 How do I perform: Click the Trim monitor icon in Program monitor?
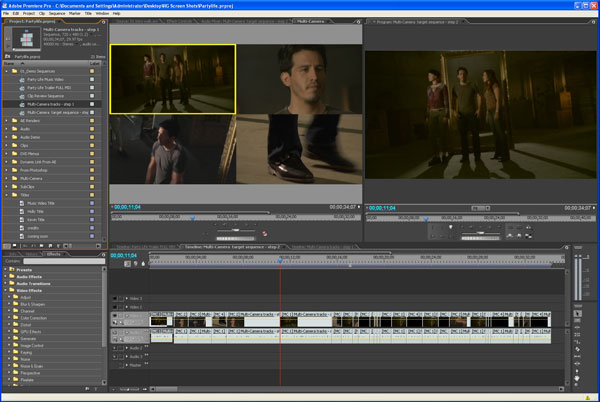[528, 236]
